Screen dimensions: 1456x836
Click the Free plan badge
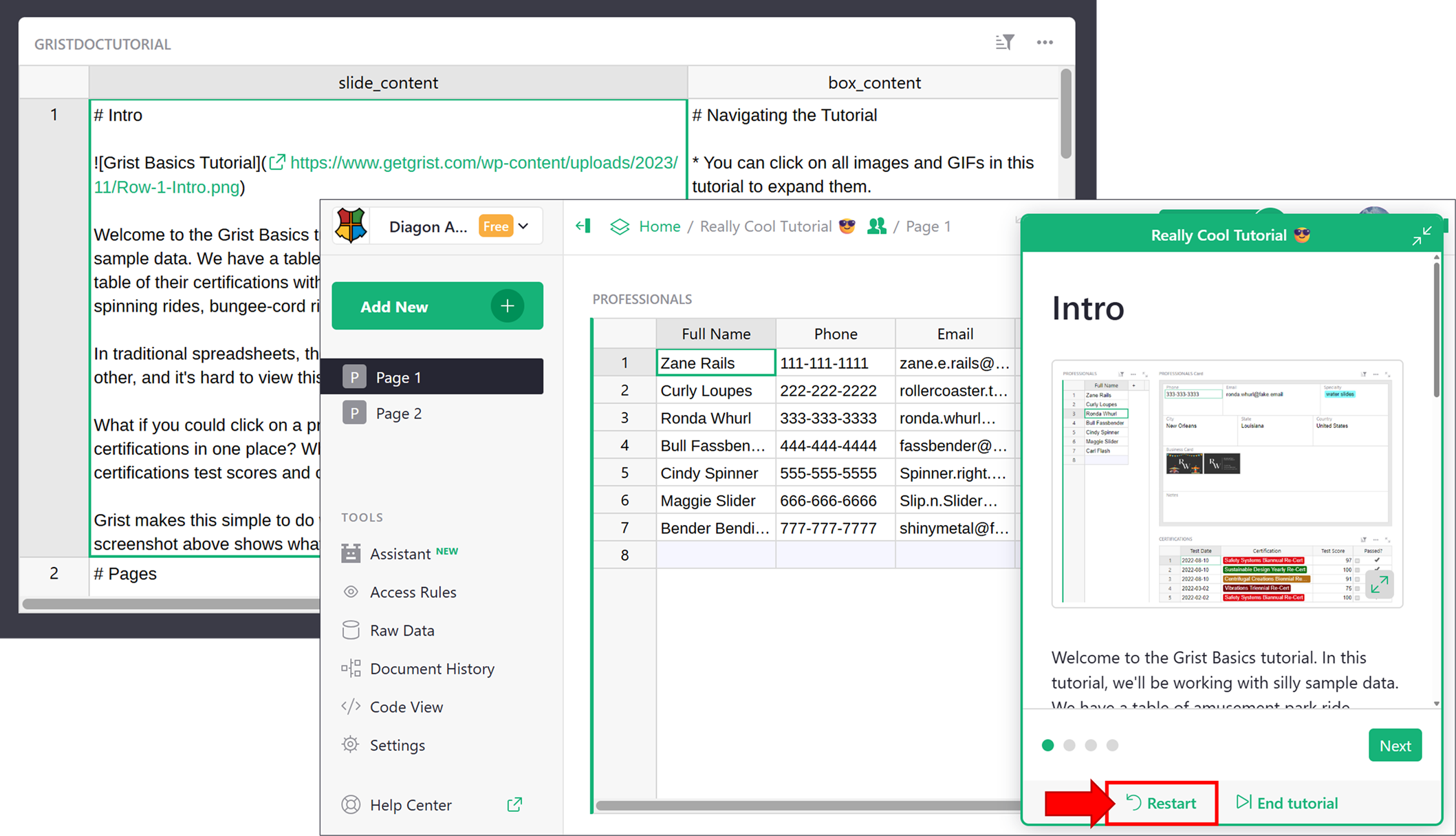(x=495, y=226)
